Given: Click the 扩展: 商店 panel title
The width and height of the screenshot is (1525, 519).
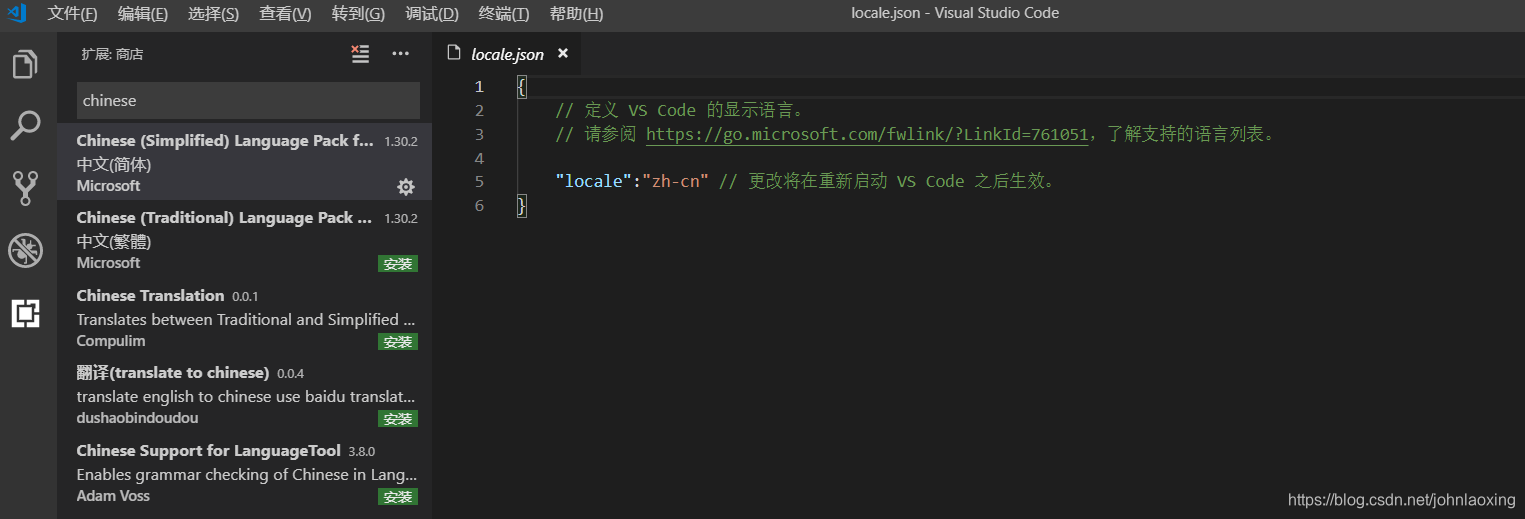Looking at the screenshot, I should [x=112, y=54].
